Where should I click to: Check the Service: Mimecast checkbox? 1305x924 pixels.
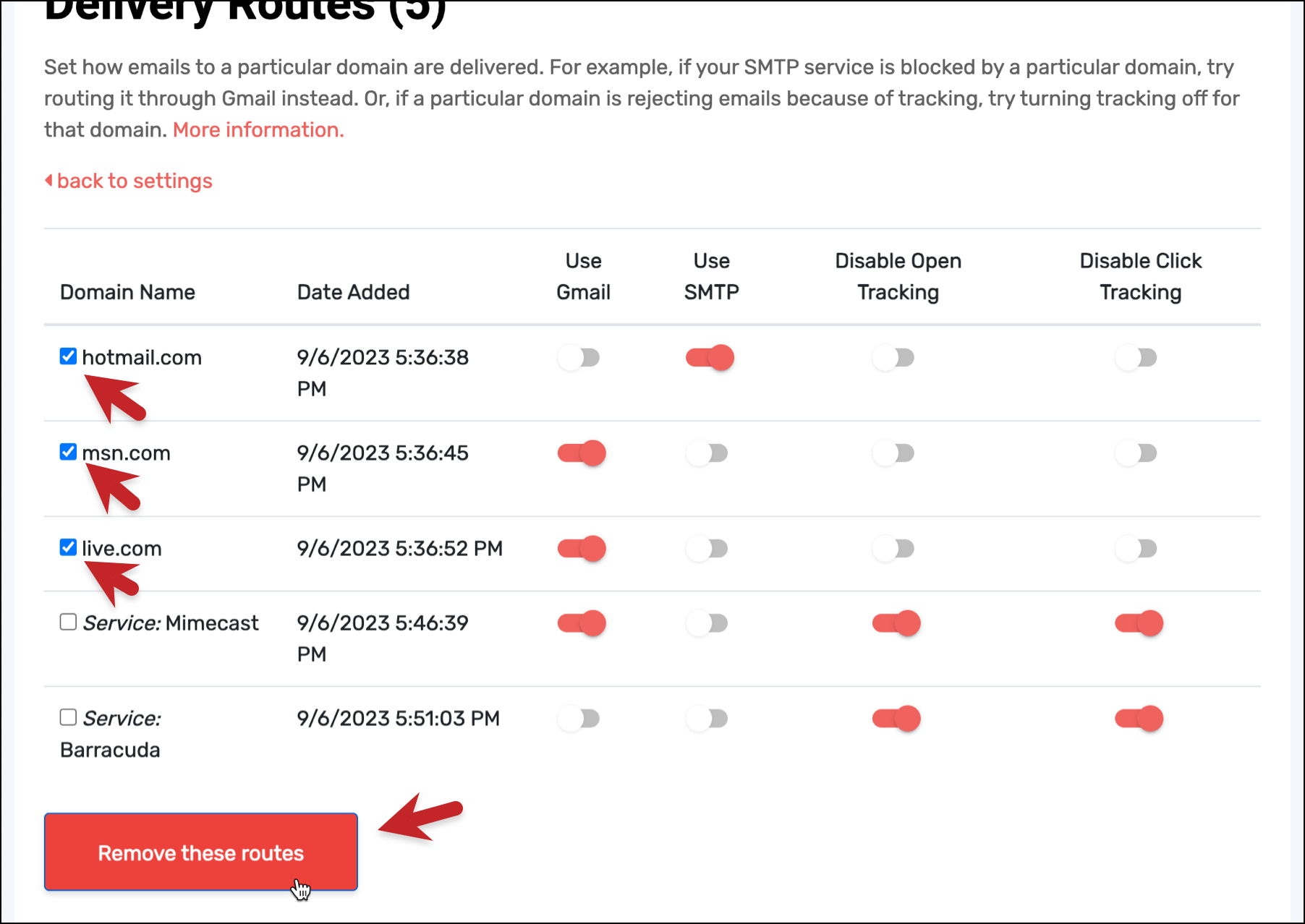point(68,622)
